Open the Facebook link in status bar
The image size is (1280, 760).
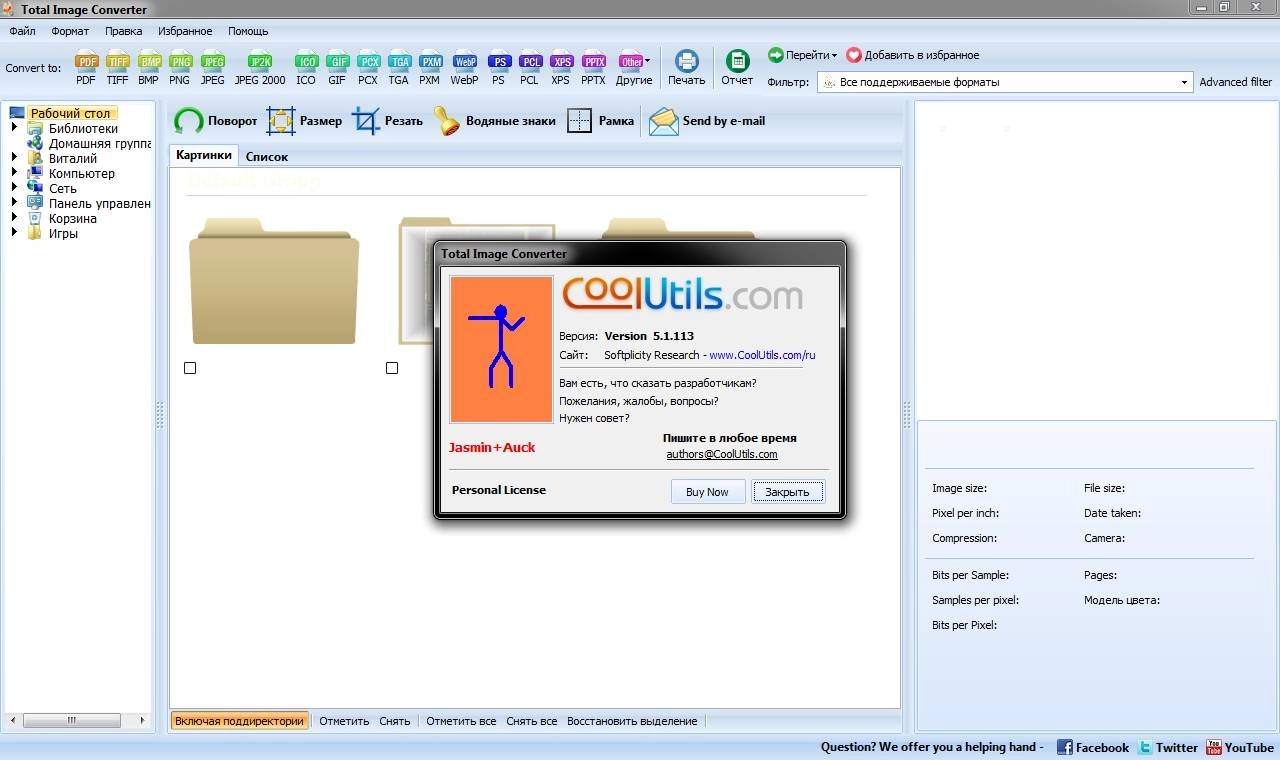pos(1093,747)
